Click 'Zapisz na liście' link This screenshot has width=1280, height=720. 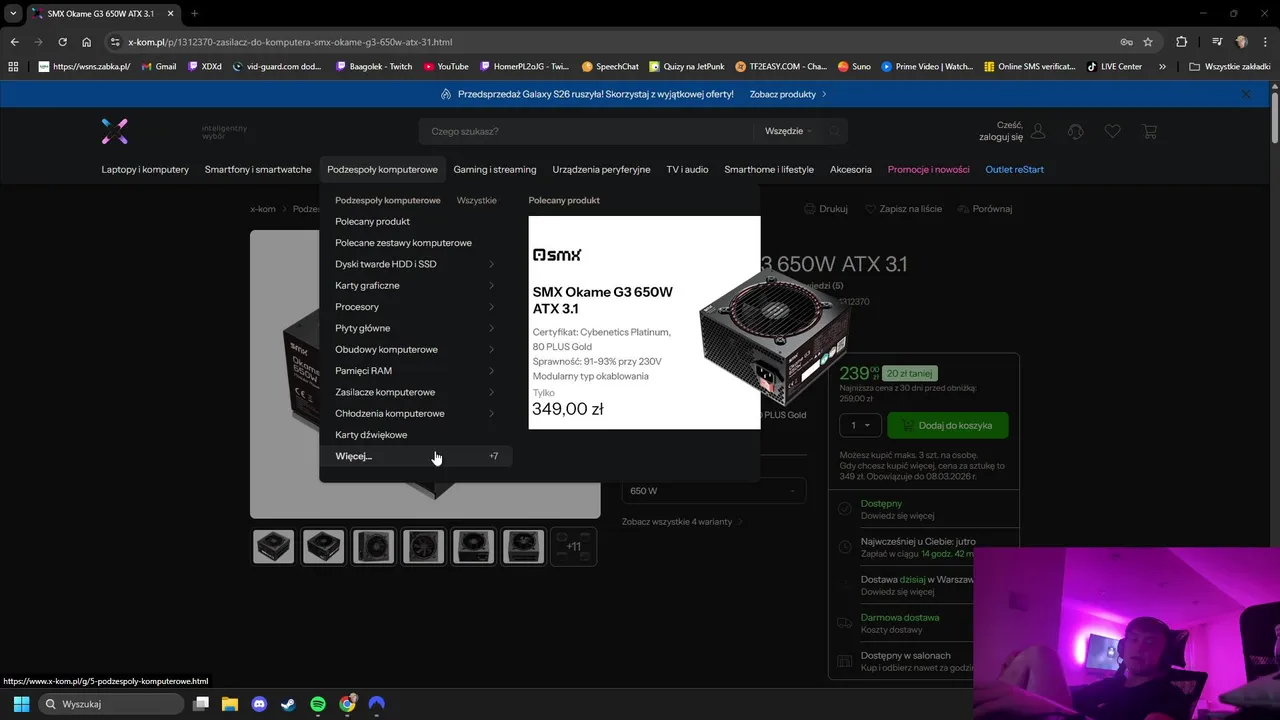(x=903, y=209)
